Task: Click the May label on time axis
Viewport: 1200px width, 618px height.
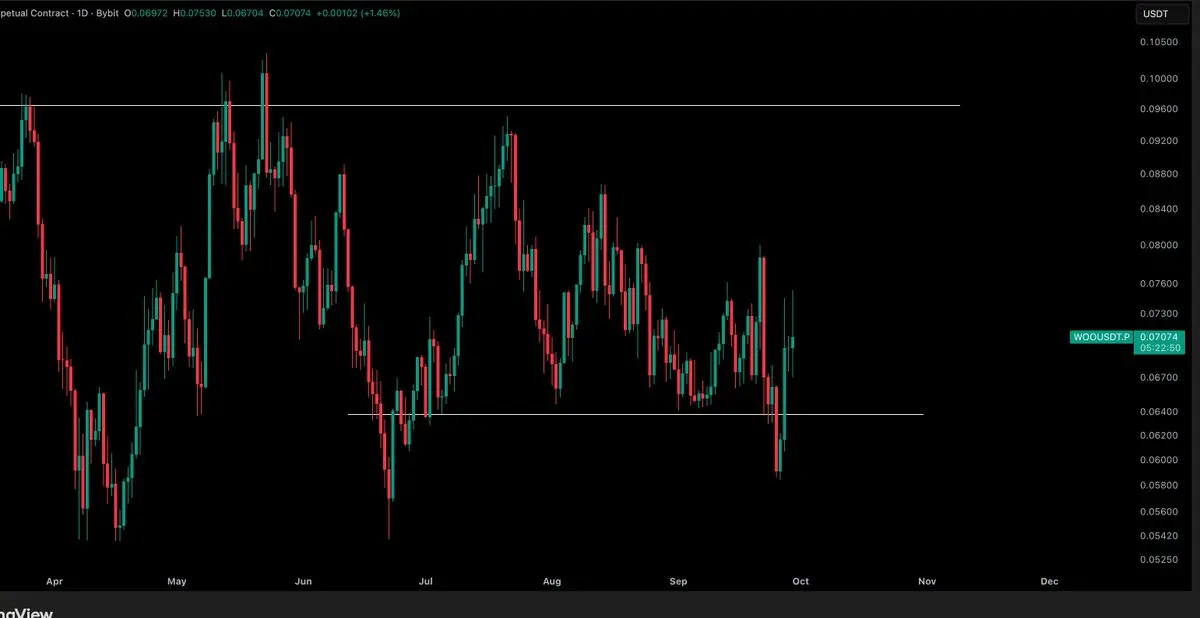Action: click(177, 581)
